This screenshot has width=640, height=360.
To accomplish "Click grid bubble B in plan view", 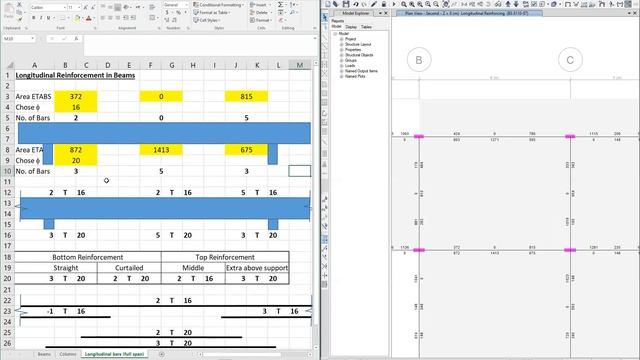I will point(419,60).
